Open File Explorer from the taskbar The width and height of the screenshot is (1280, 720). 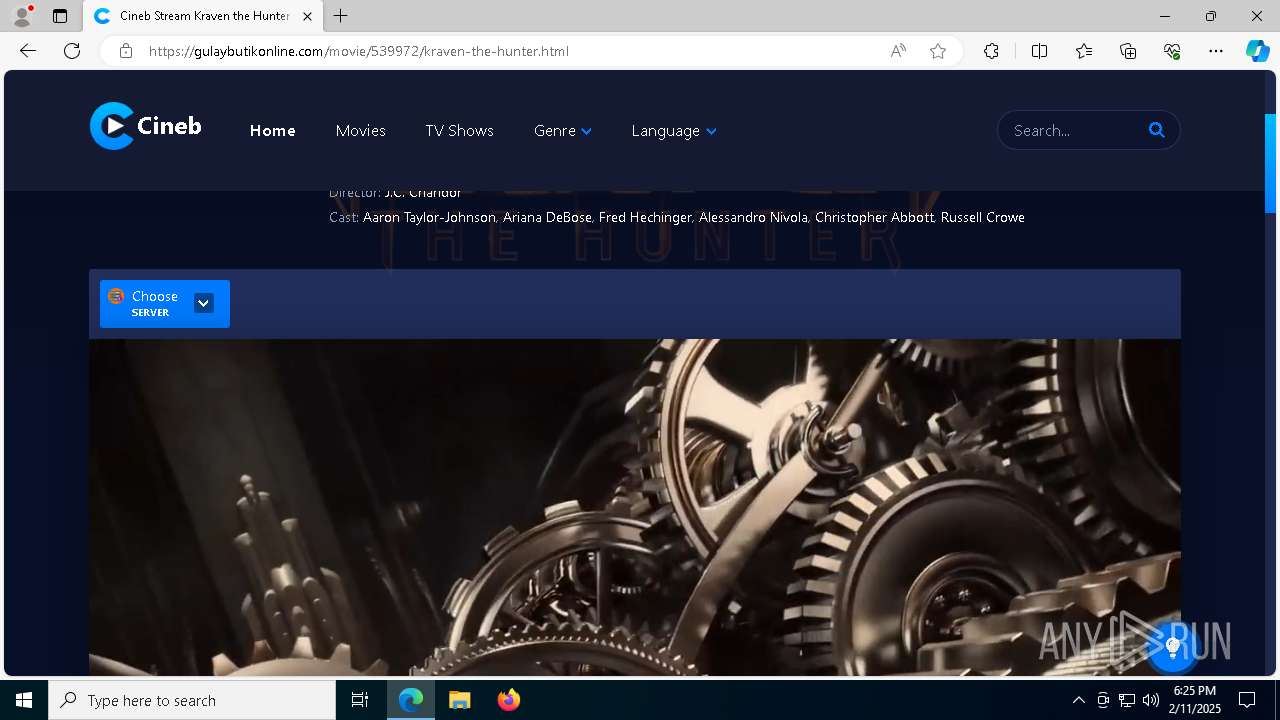point(460,700)
